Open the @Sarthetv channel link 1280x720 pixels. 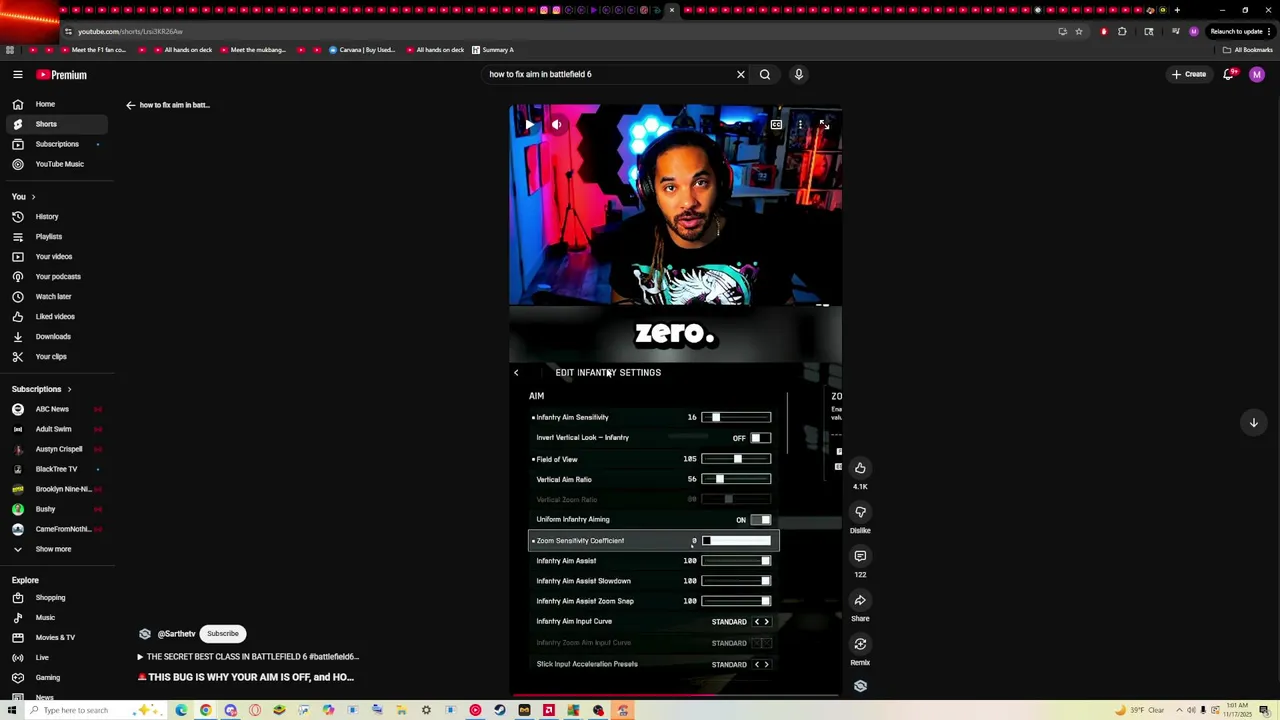point(176,634)
